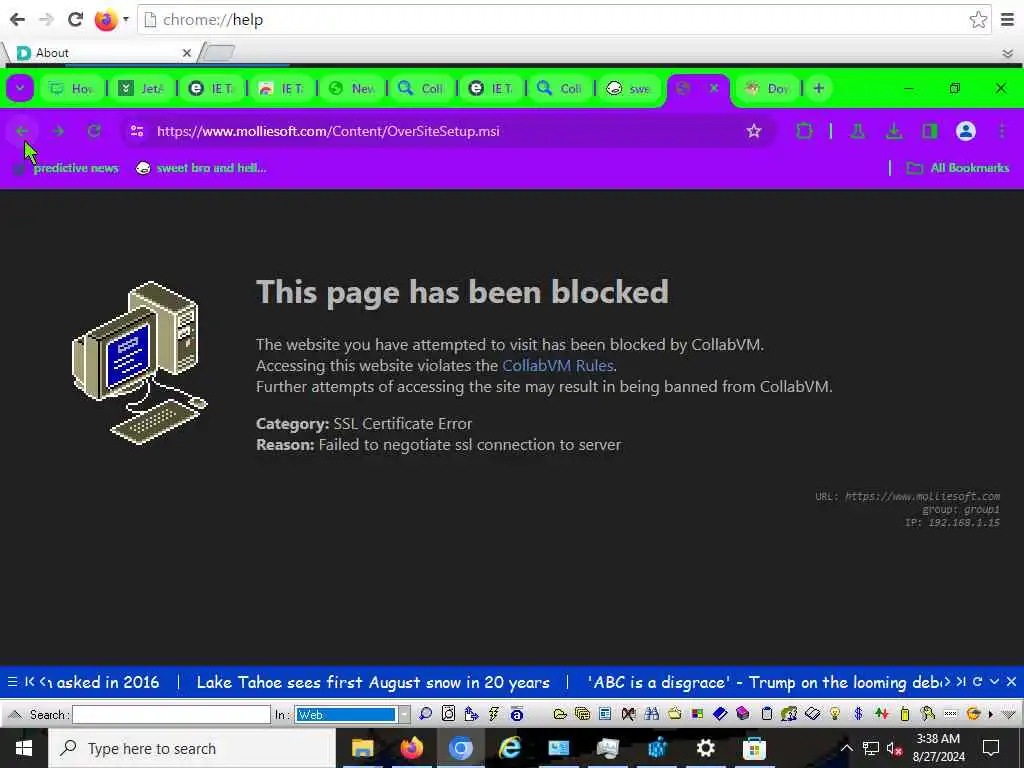Viewport: 1024px width, 768px height.
Task: Open Chrome's three-dot menu in the purple toolbar
Action: coord(1002,131)
